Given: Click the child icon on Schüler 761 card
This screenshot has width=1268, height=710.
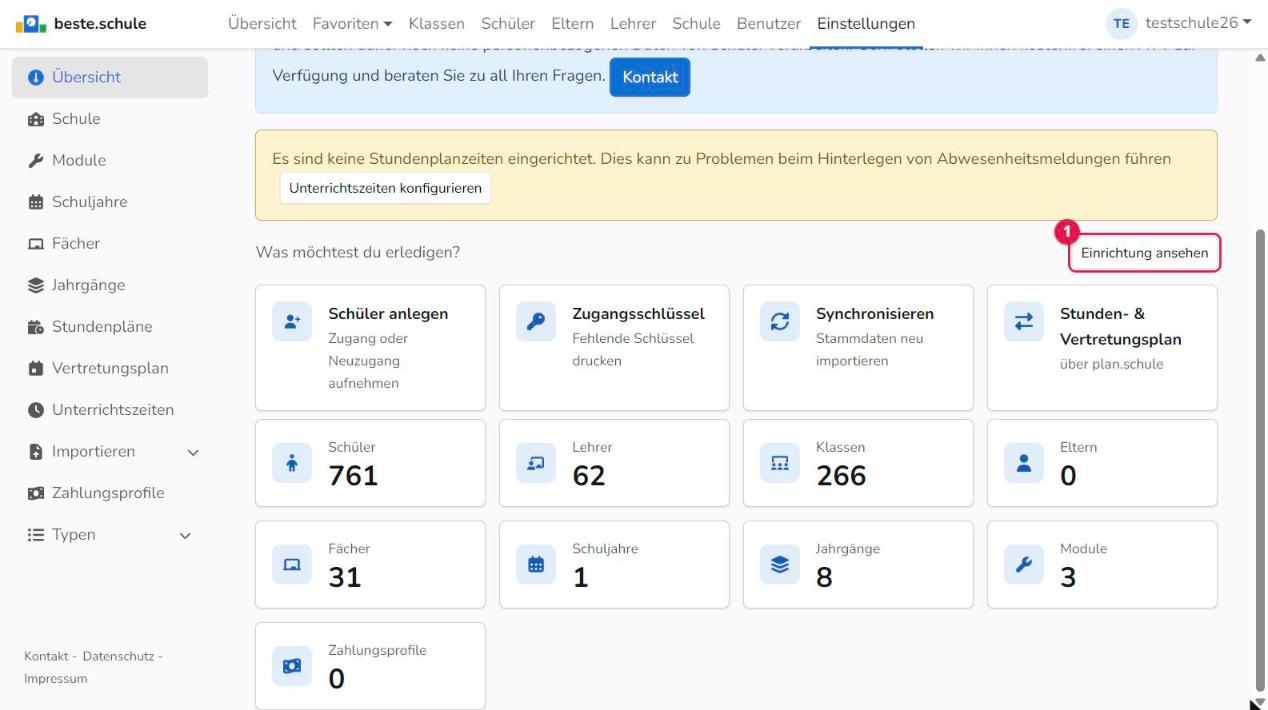Looking at the screenshot, I should coord(291,464).
